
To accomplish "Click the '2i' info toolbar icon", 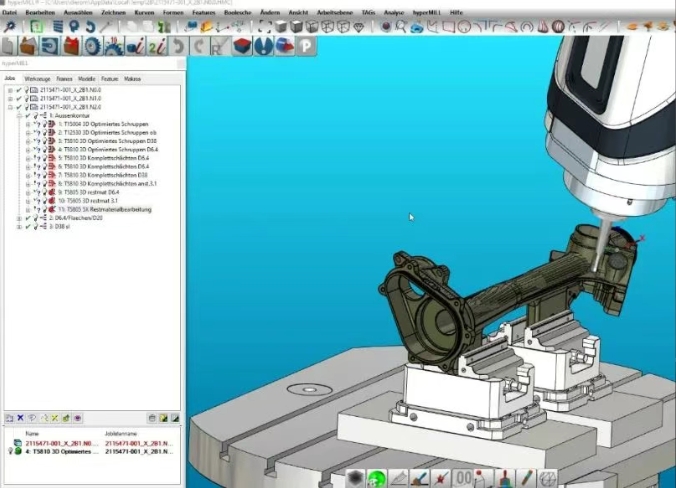I will (156, 46).
